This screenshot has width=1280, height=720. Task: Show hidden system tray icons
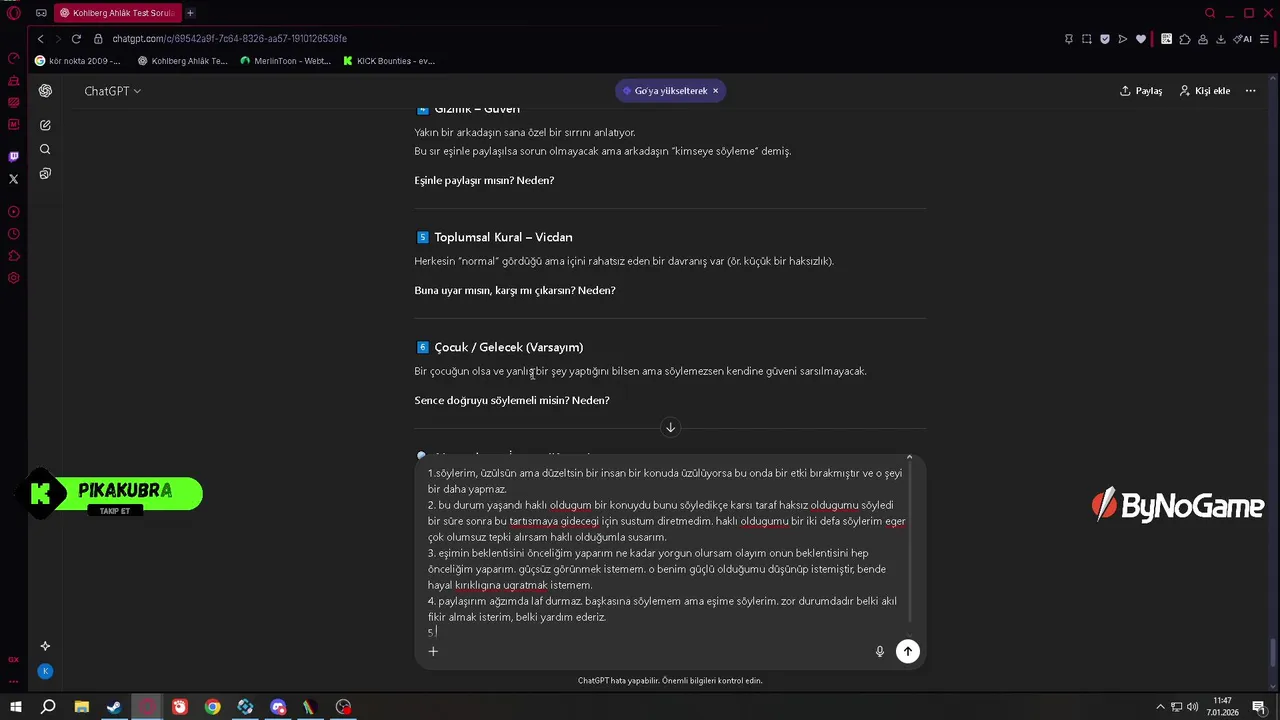(x=1160, y=707)
